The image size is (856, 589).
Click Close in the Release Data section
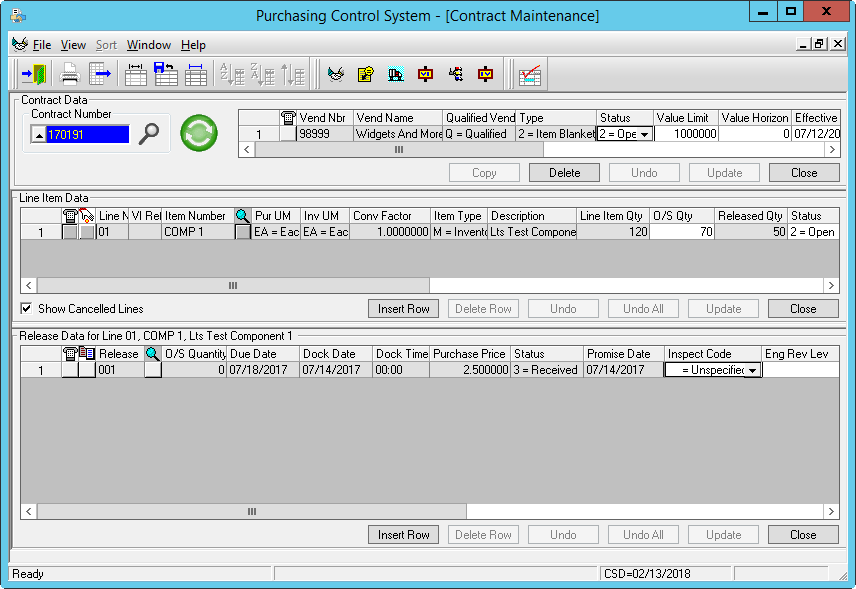tap(803, 535)
